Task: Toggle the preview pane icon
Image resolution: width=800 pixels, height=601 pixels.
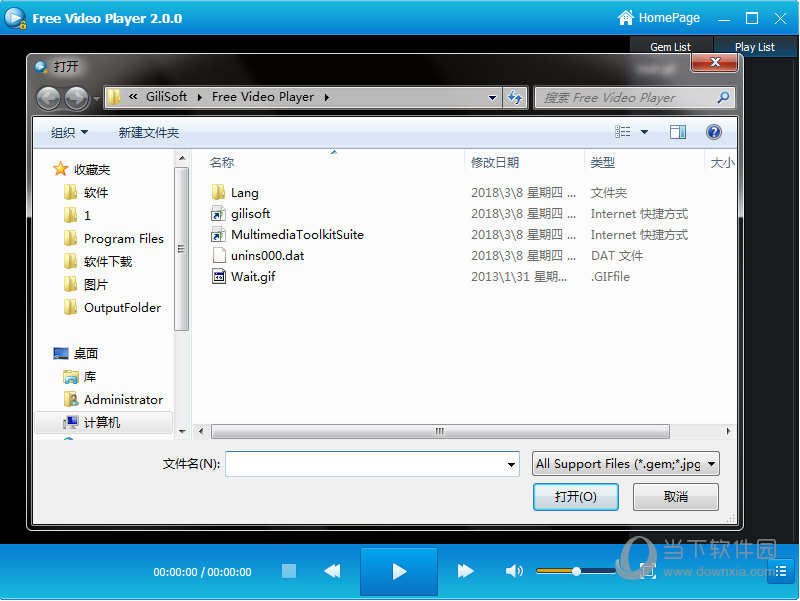Action: coord(678,132)
